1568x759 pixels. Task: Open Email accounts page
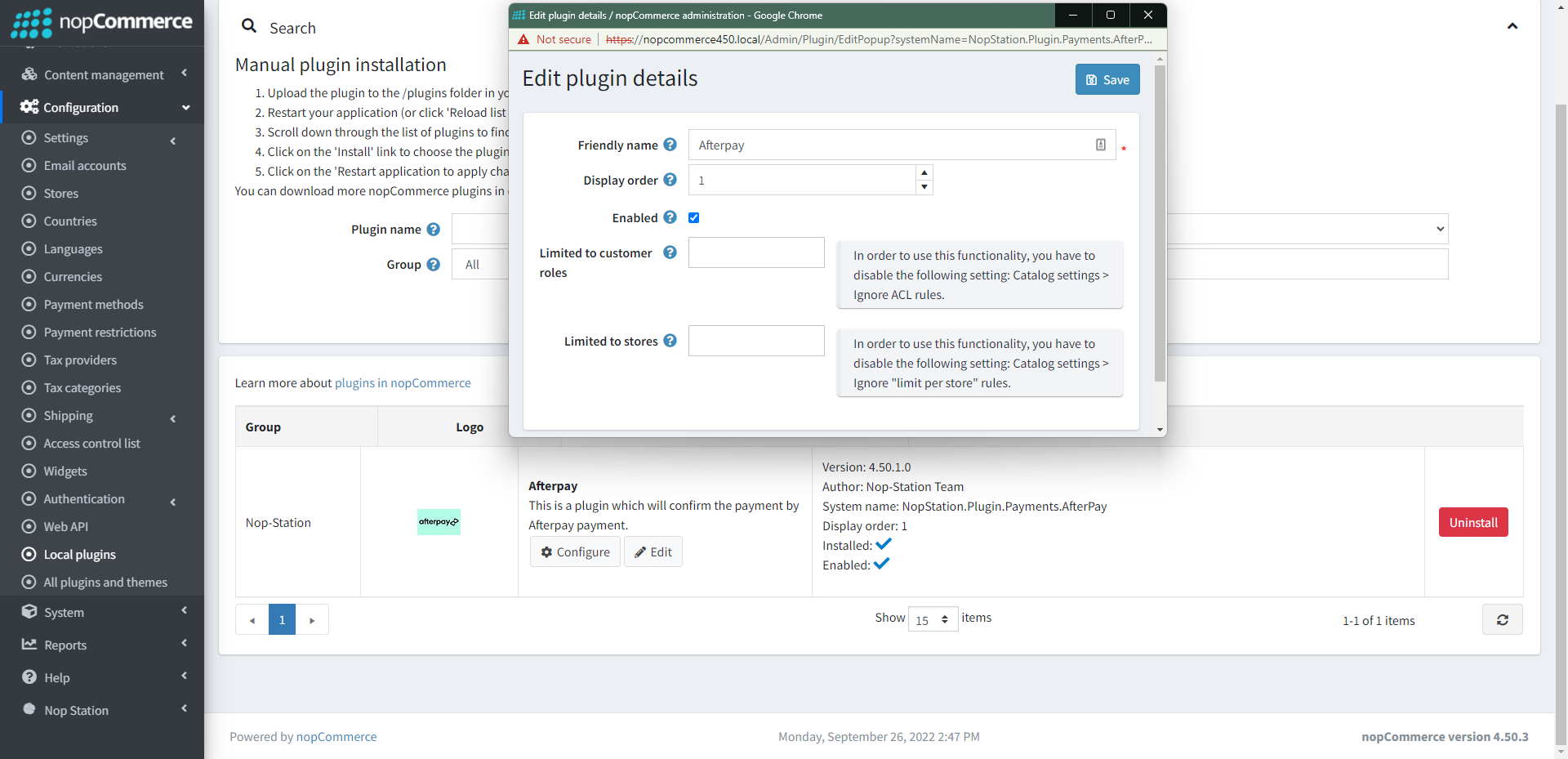pyautogui.click(x=85, y=166)
